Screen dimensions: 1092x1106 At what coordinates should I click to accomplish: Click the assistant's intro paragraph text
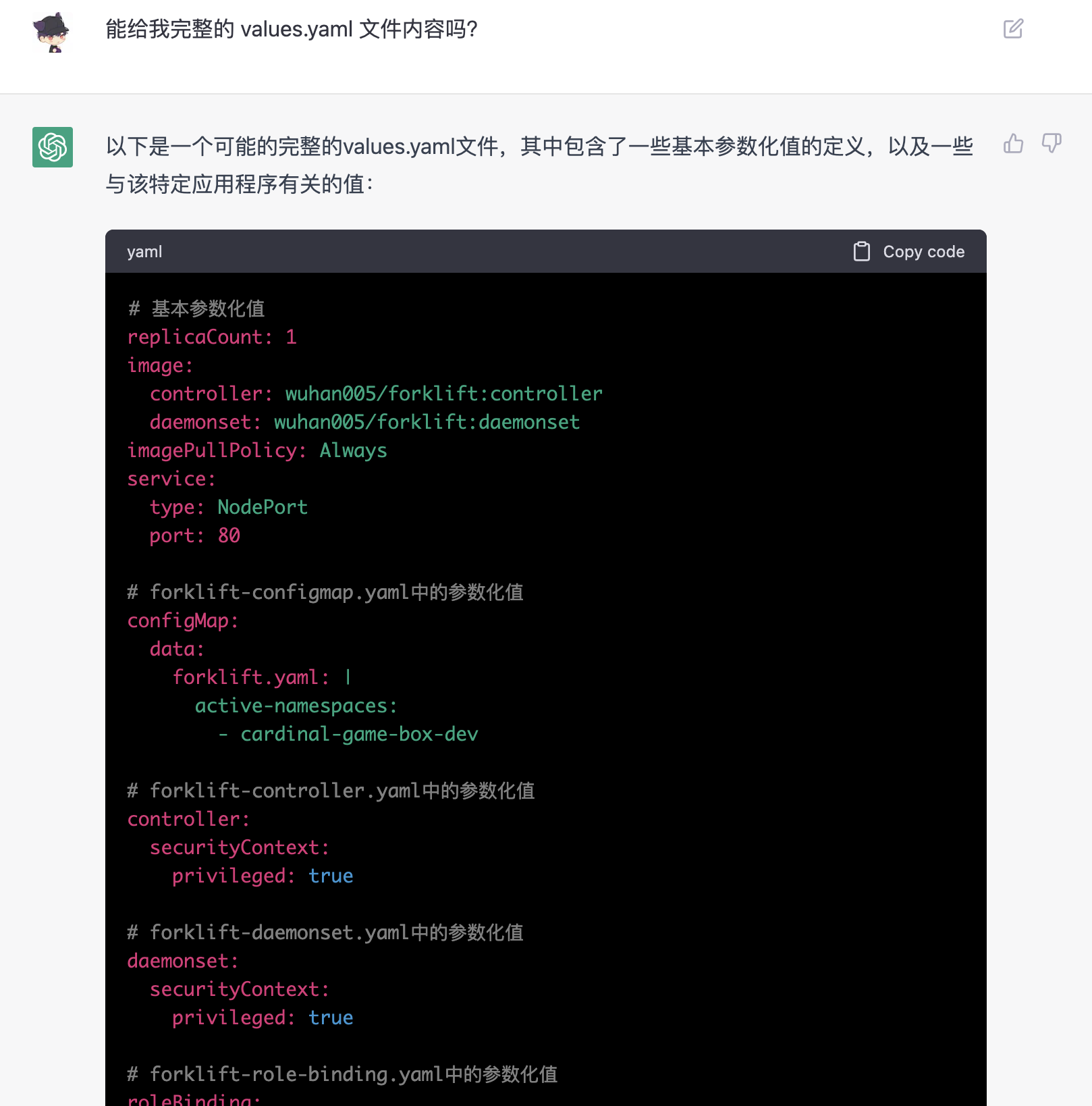(x=539, y=165)
